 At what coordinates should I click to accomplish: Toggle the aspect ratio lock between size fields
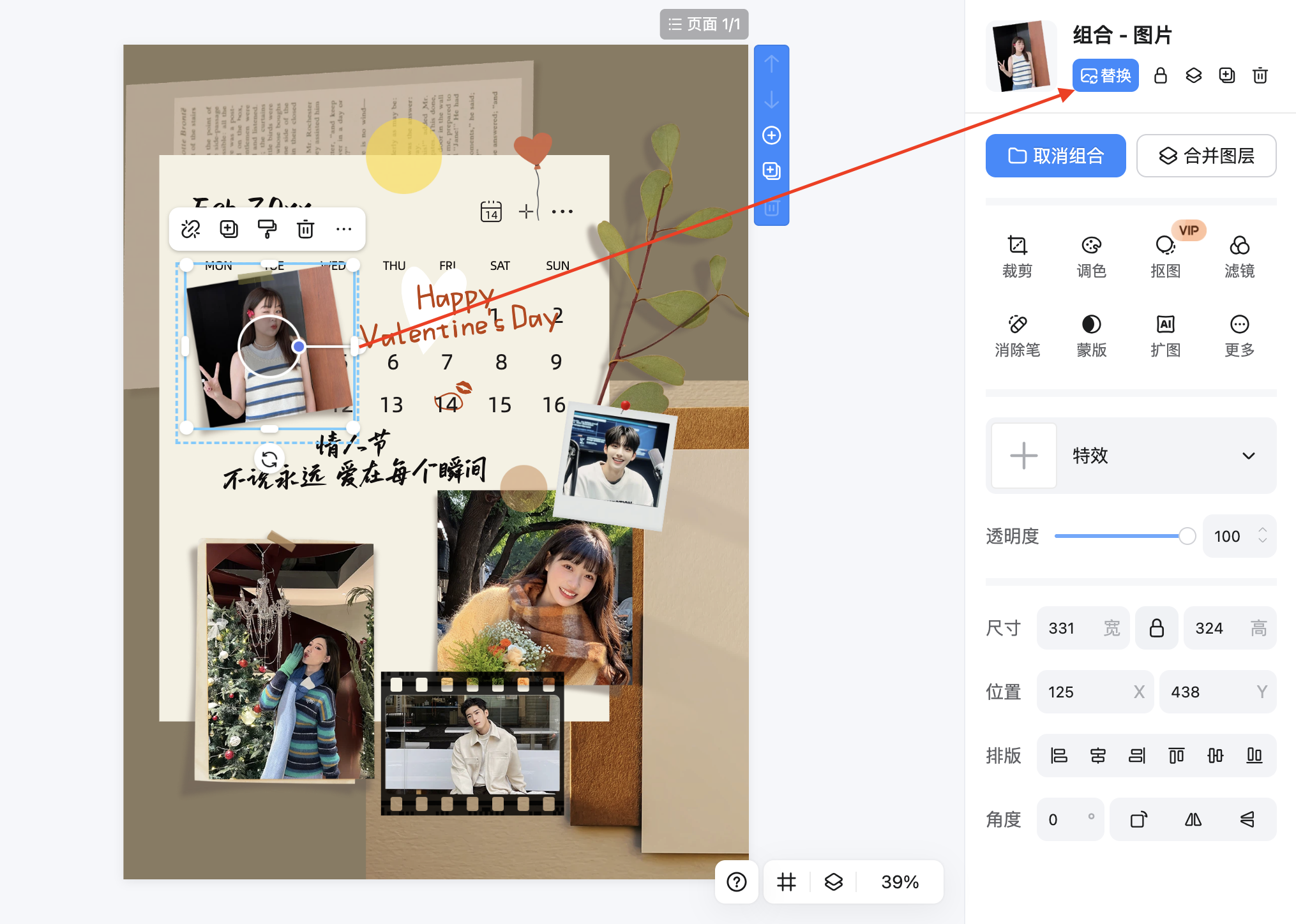click(x=1156, y=628)
